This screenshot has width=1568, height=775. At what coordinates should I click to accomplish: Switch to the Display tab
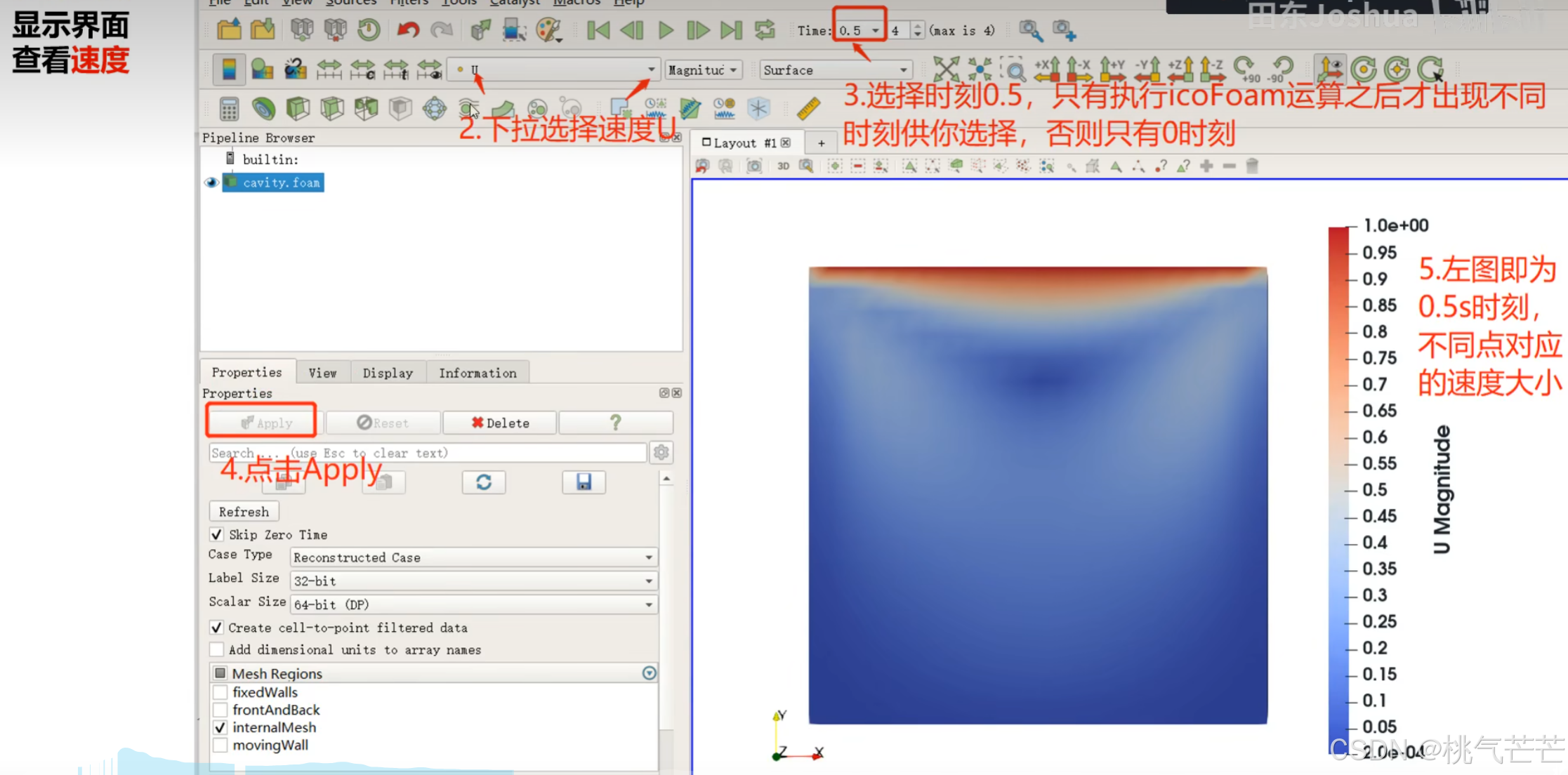click(388, 373)
